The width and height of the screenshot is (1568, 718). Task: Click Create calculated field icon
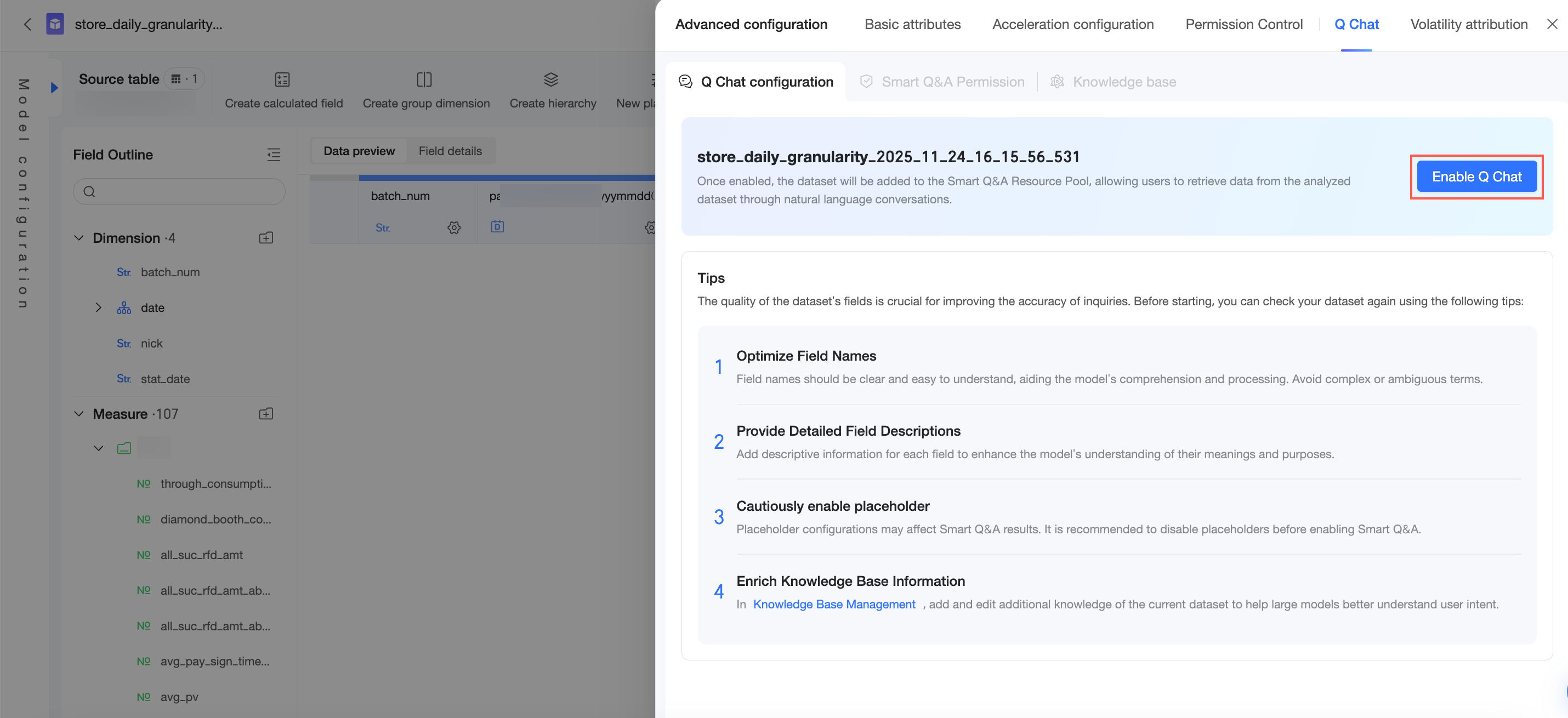(x=282, y=79)
